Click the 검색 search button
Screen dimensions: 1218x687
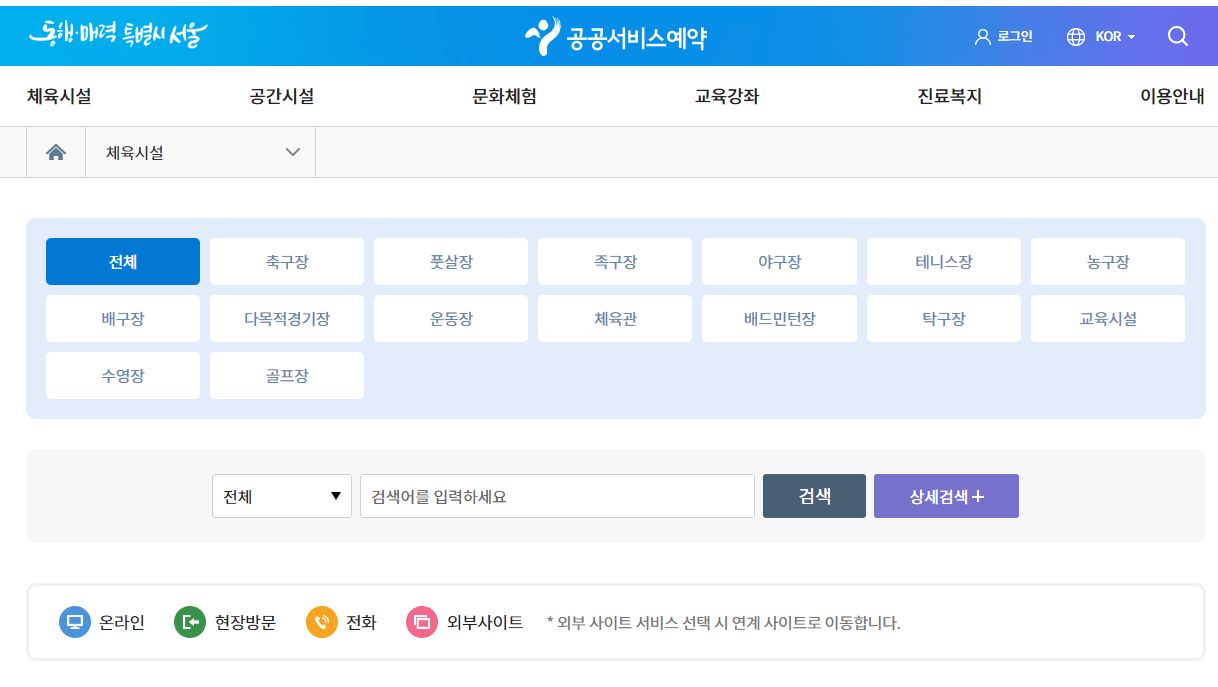pos(813,495)
